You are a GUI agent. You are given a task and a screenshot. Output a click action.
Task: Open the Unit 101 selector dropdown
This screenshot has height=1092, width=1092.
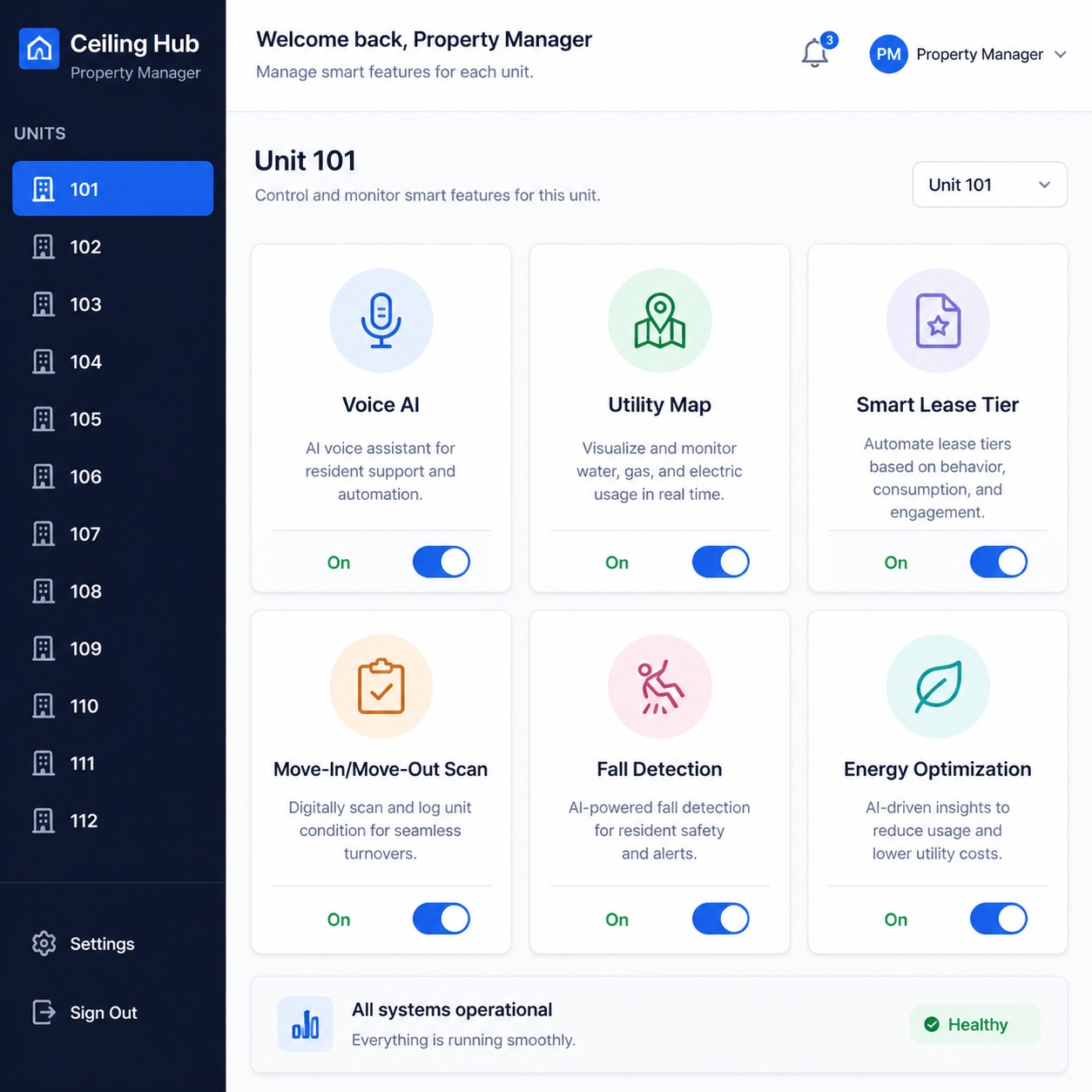click(989, 185)
